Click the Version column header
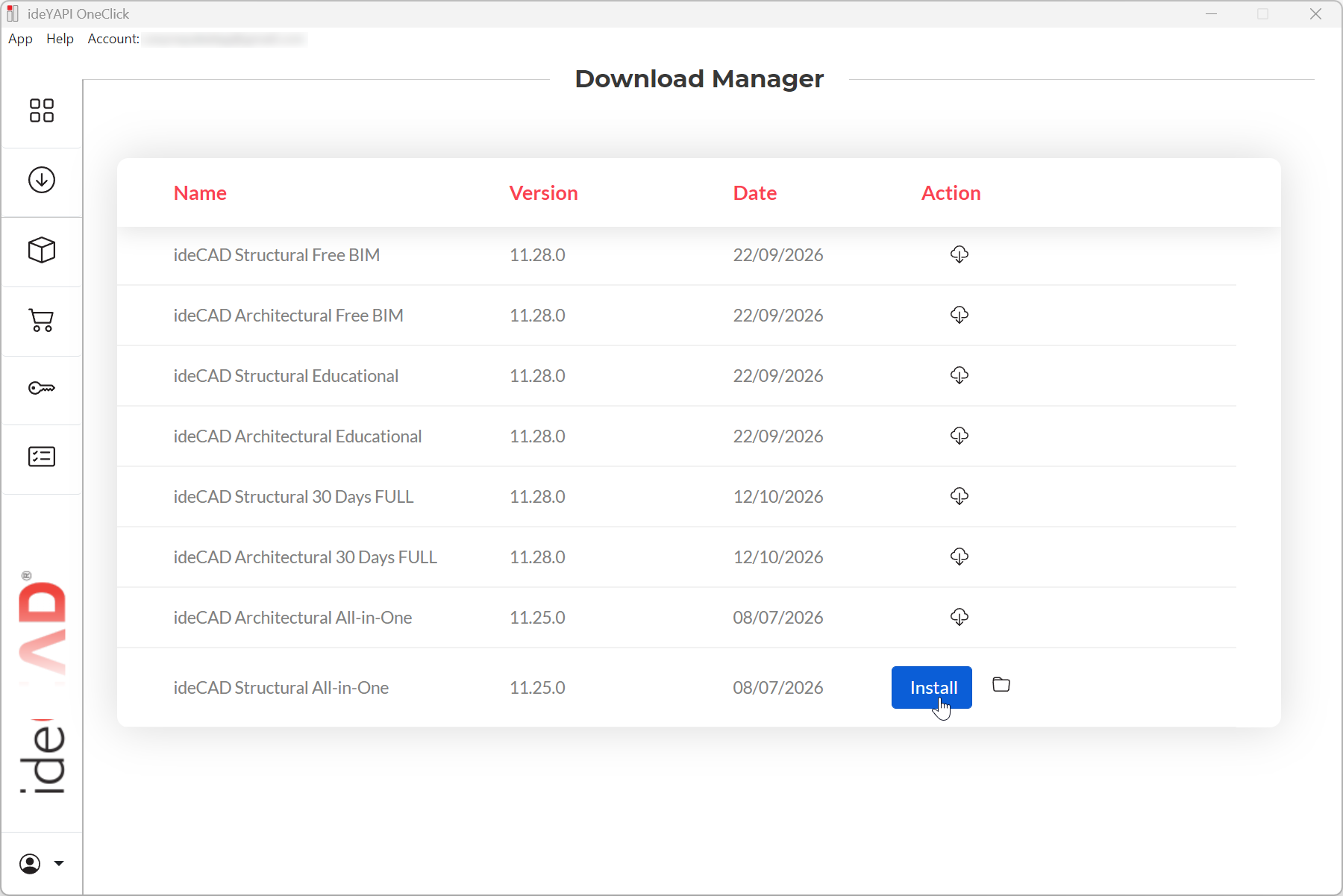This screenshot has height=896, width=1343. [x=544, y=193]
